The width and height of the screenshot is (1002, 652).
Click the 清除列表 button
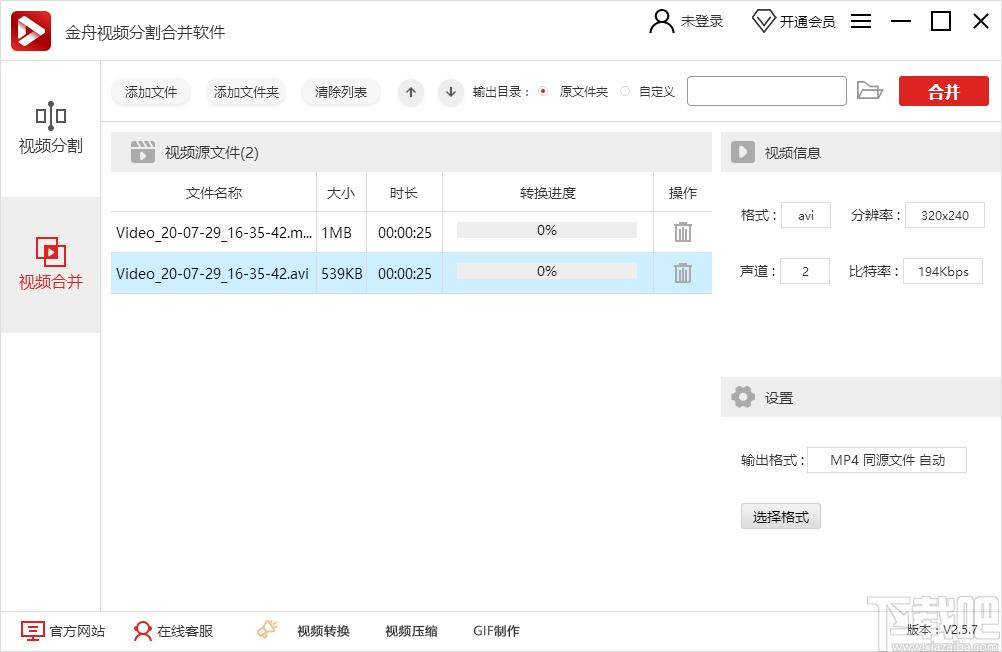point(341,92)
